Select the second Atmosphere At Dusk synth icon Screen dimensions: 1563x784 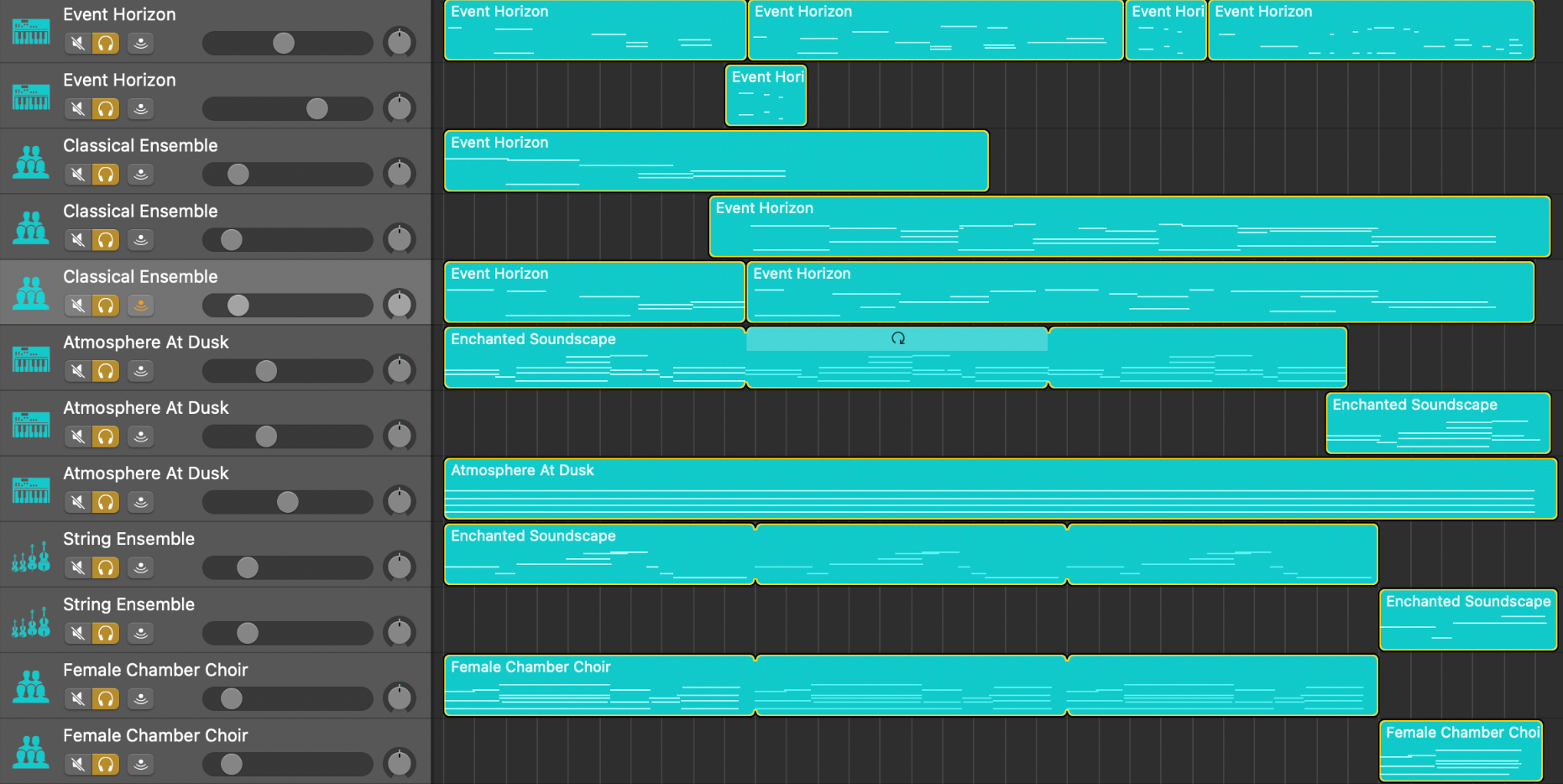click(x=31, y=424)
